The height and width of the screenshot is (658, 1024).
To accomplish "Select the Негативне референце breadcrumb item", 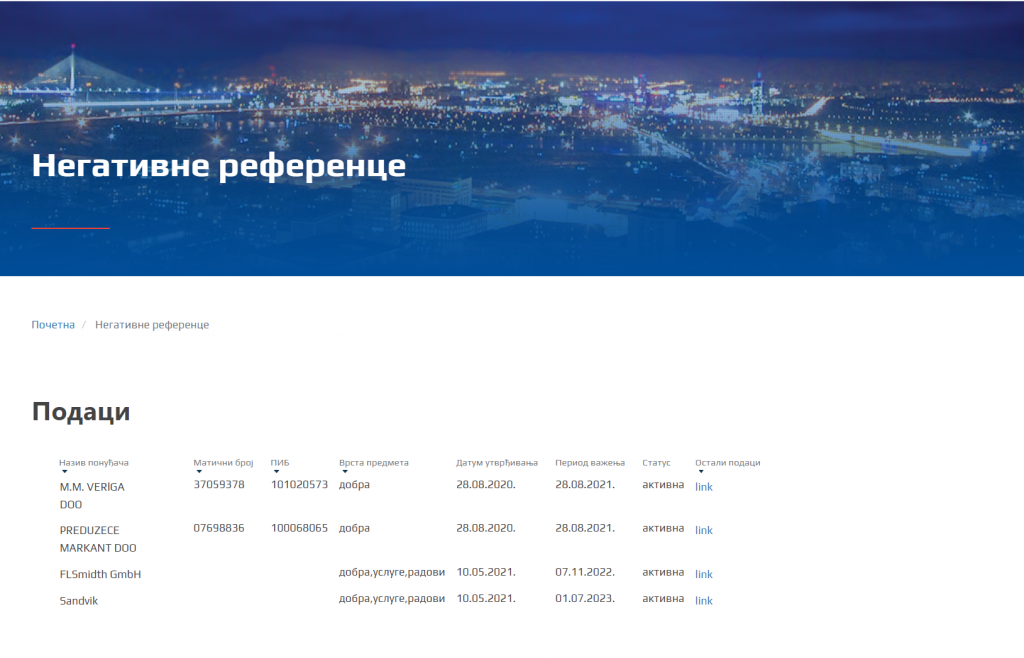I will pos(152,324).
